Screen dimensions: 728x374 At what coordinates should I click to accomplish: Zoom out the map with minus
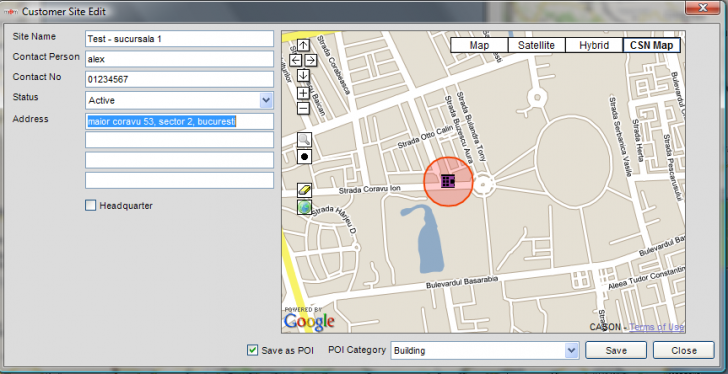303,109
